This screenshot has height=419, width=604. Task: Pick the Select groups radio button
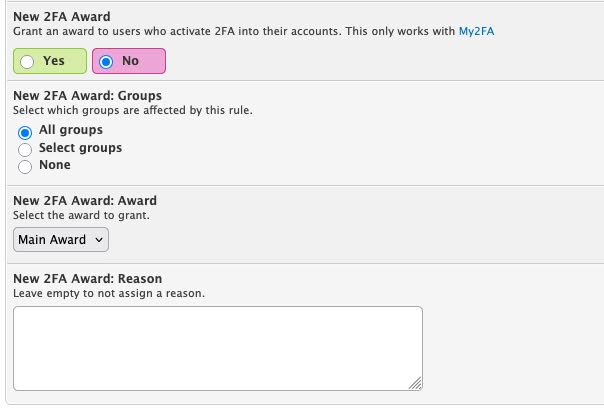tap(25, 150)
